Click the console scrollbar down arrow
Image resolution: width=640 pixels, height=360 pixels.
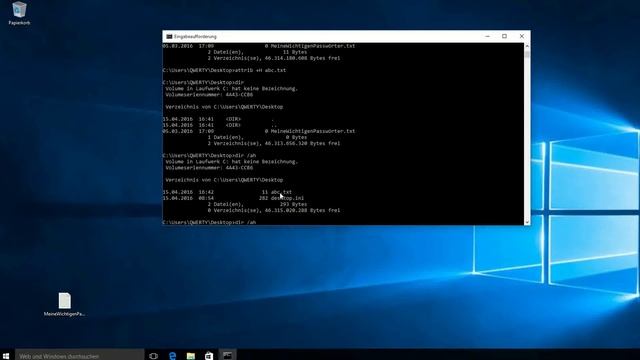coord(527,222)
